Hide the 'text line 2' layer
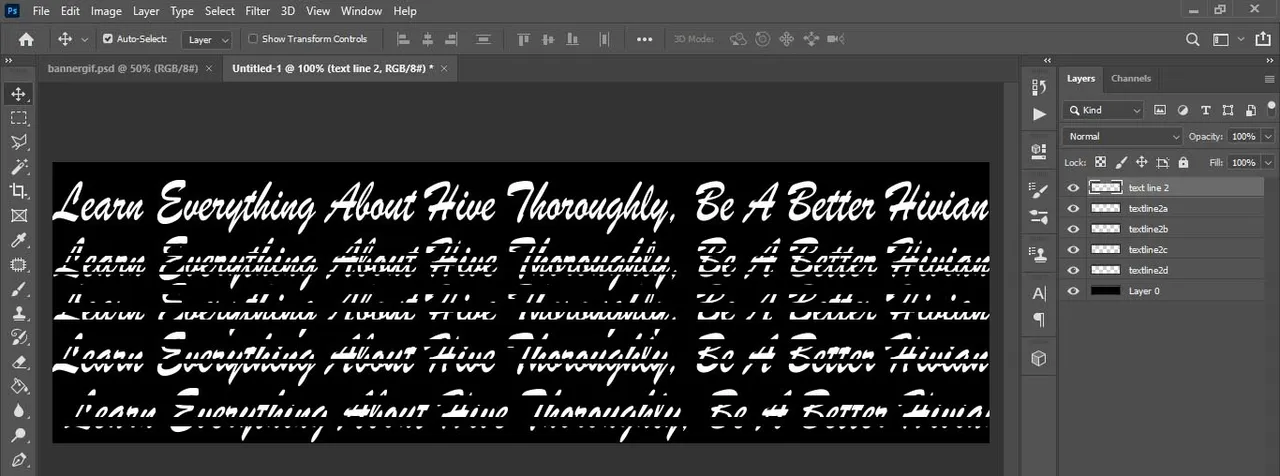Viewport: 1280px width, 476px height. (1074, 187)
